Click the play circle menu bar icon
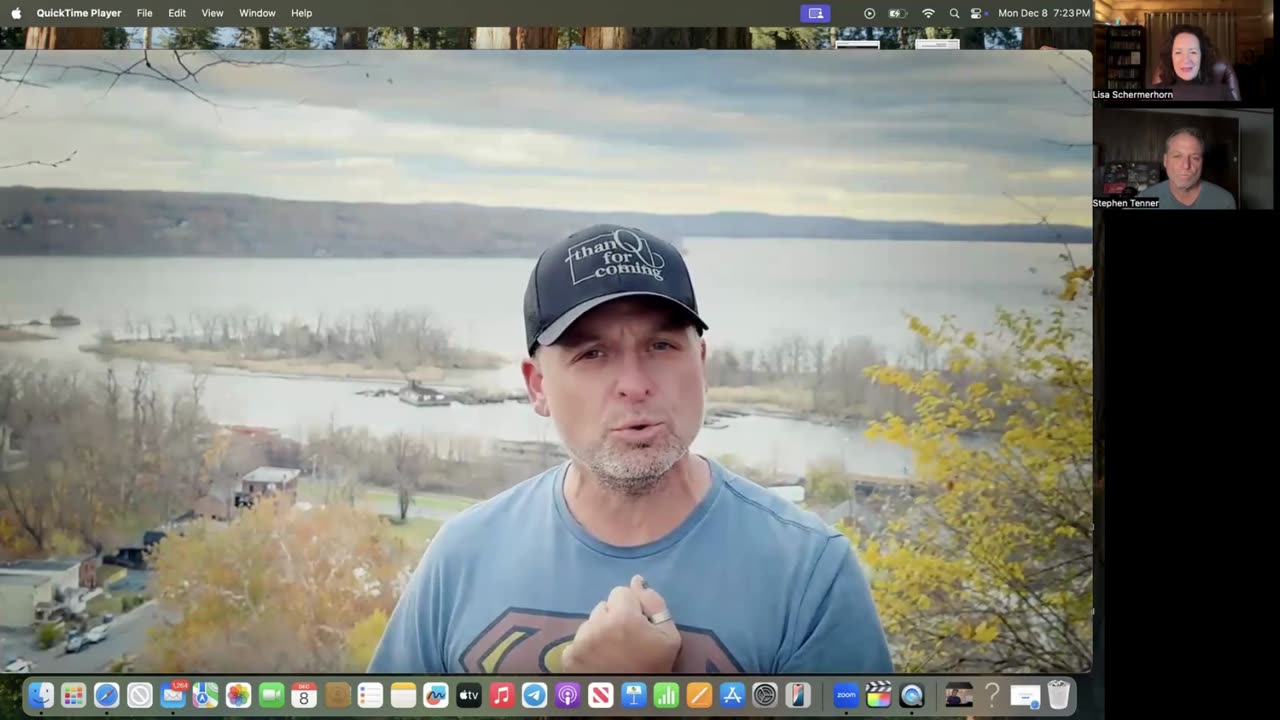 (869, 13)
